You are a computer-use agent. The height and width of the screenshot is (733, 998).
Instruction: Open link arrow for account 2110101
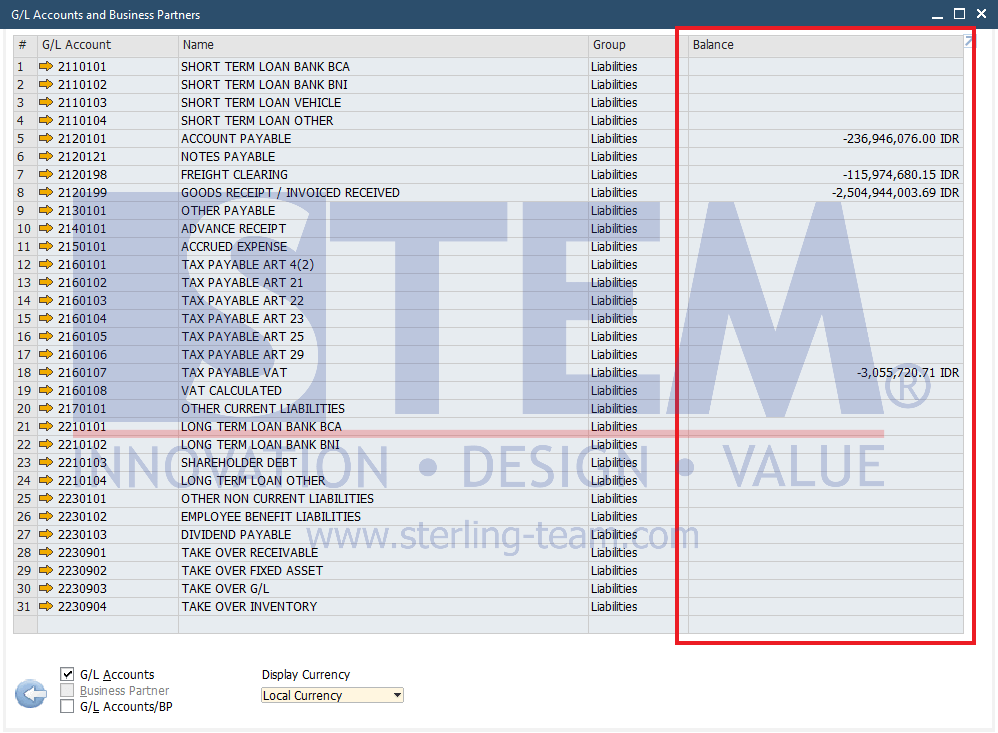click(x=46, y=66)
